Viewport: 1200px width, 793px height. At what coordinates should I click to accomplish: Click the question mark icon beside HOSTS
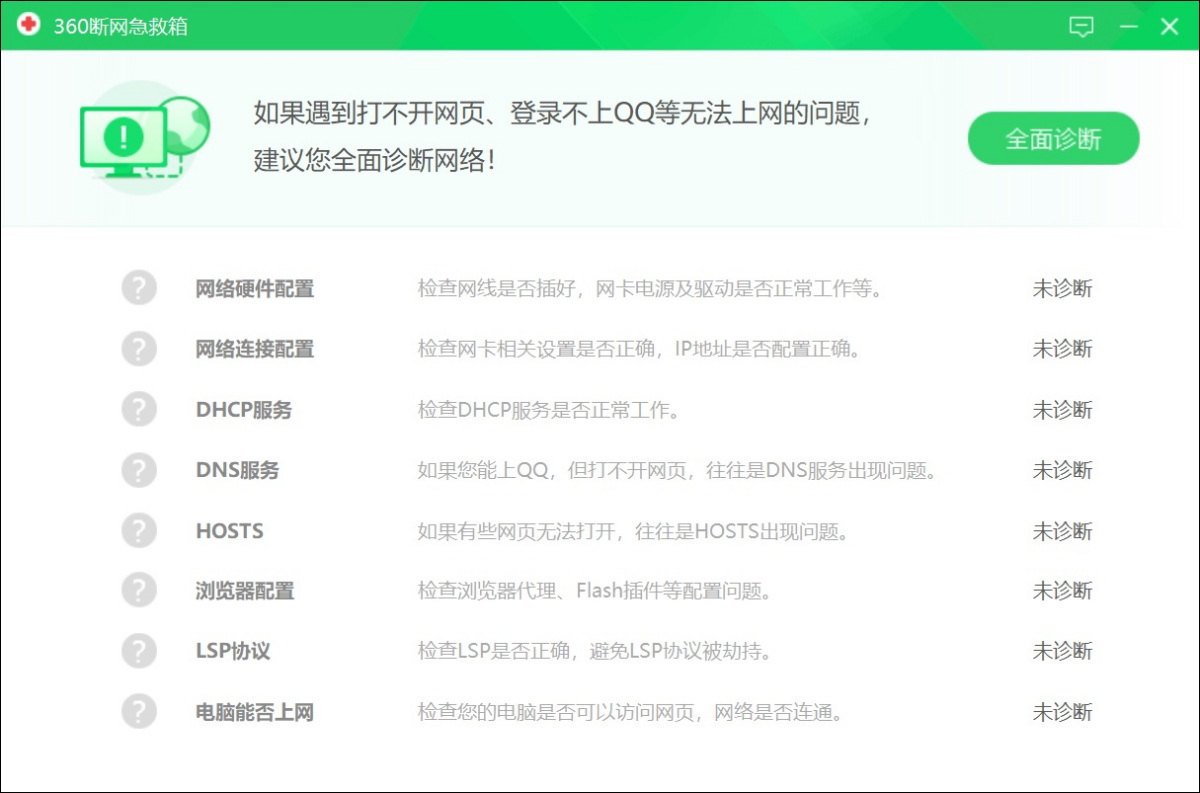click(x=138, y=531)
